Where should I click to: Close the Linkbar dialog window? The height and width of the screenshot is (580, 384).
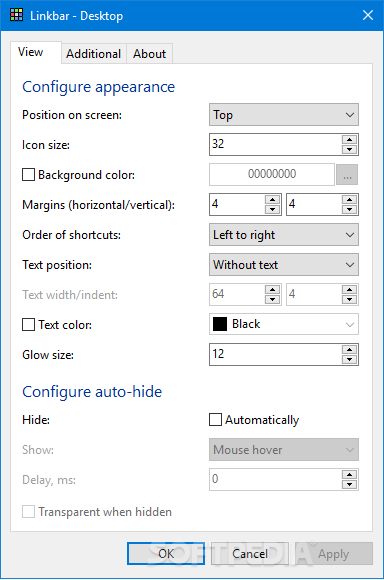pos(368,15)
